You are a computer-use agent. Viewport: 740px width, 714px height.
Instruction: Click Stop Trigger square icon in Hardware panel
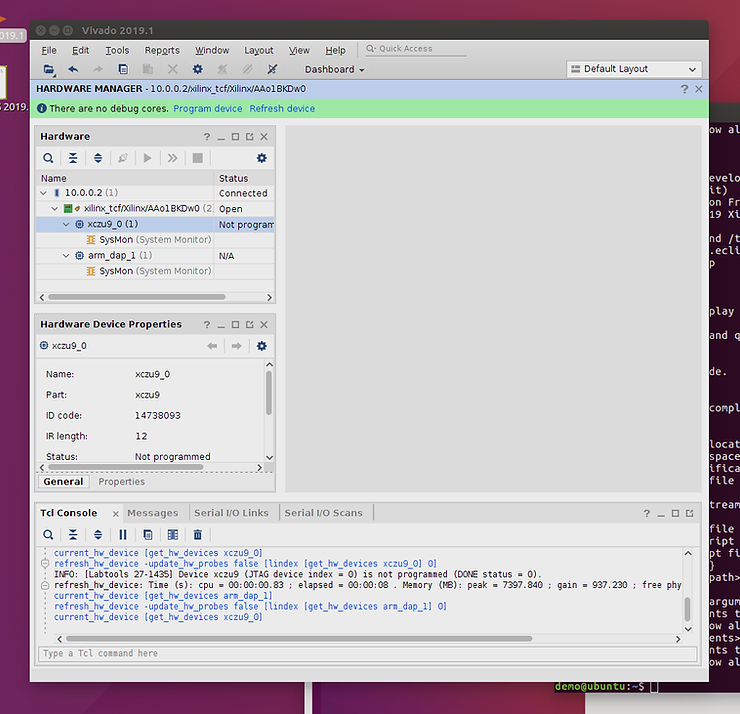coord(198,158)
